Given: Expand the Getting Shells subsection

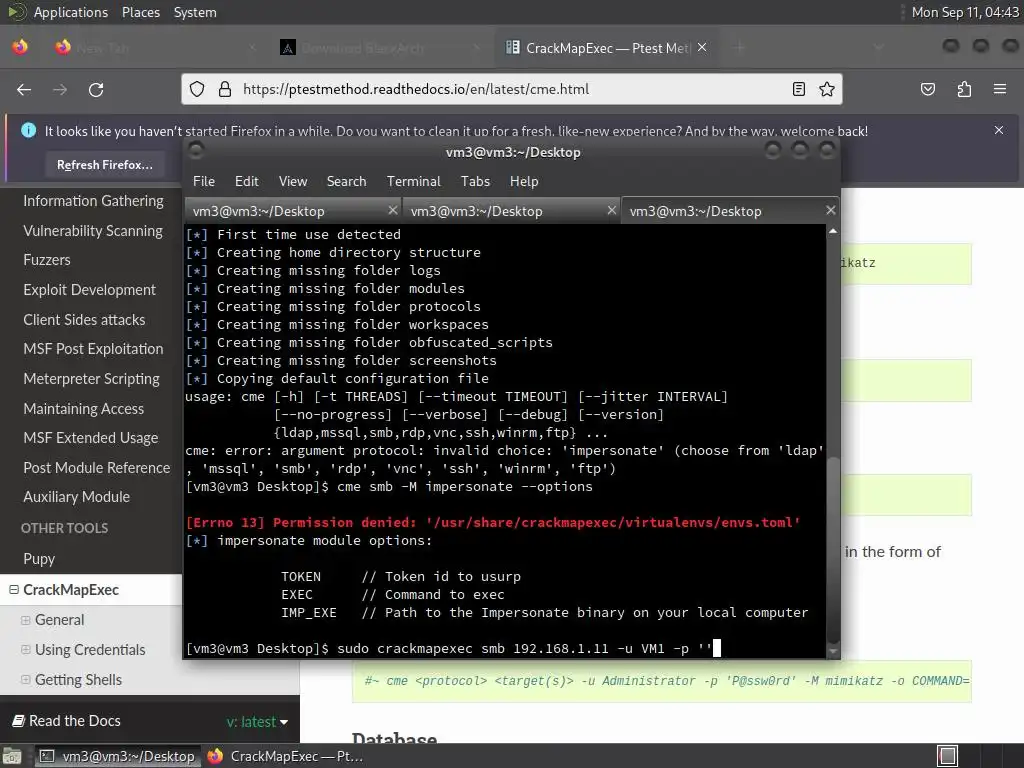Looking at the screenshot, I should (x=25, y=680).
